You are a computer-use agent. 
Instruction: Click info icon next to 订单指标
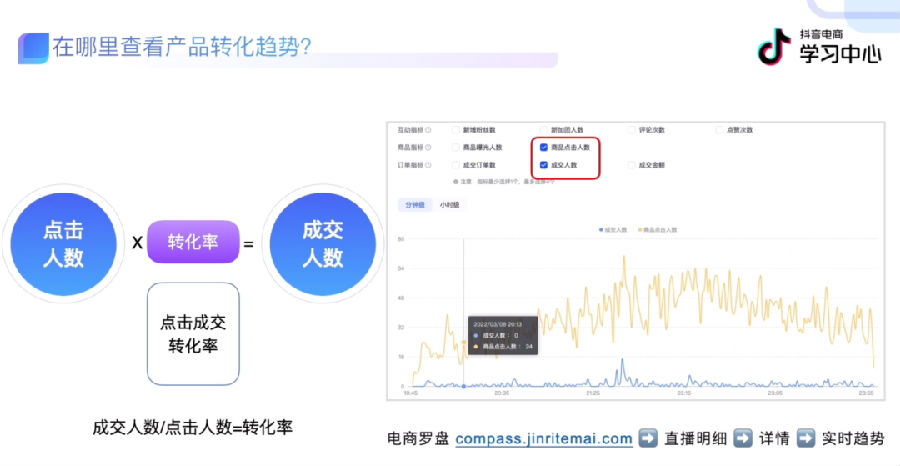pos(429,165)
